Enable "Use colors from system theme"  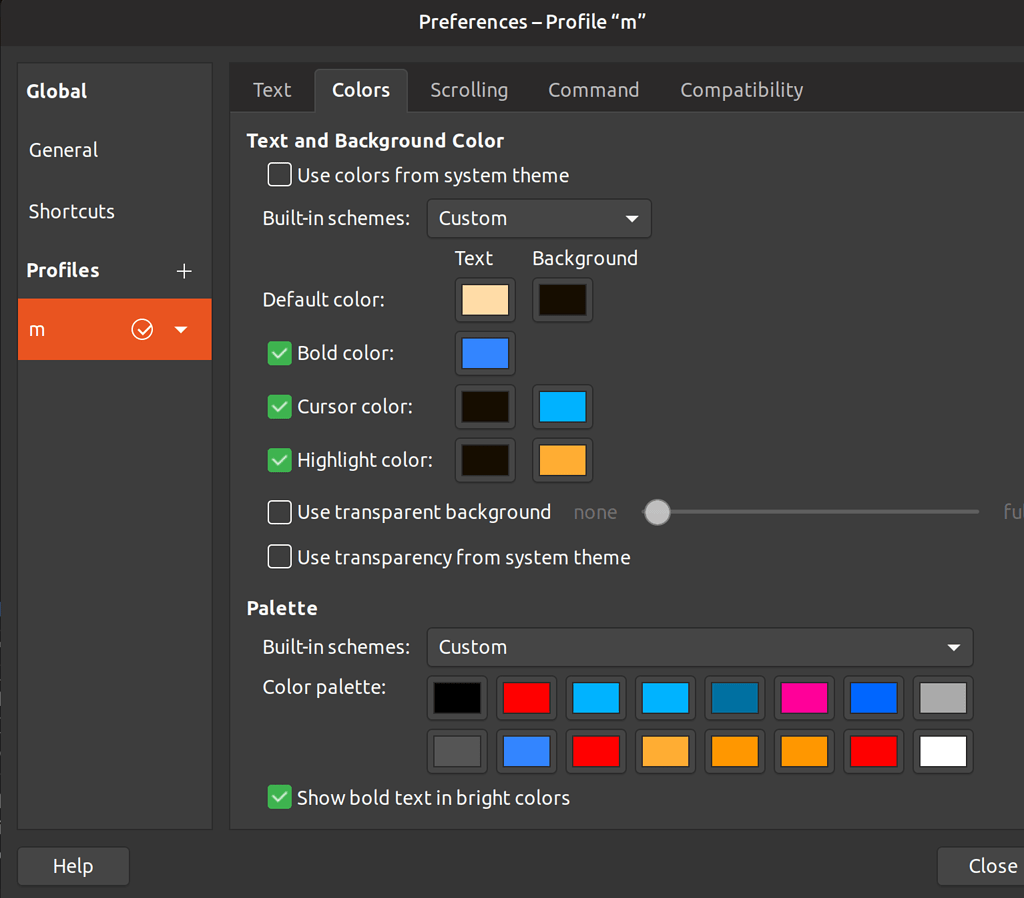coord(279,174)
